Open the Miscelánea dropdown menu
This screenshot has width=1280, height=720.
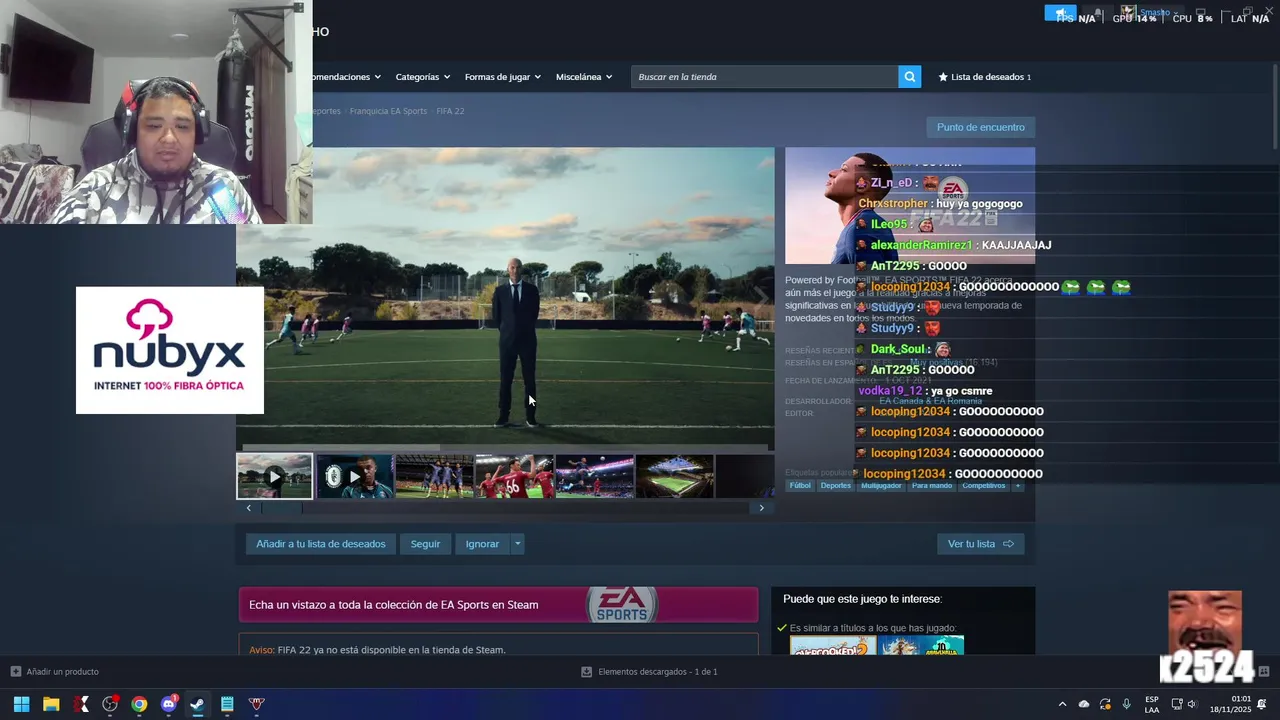coord(584,77)
